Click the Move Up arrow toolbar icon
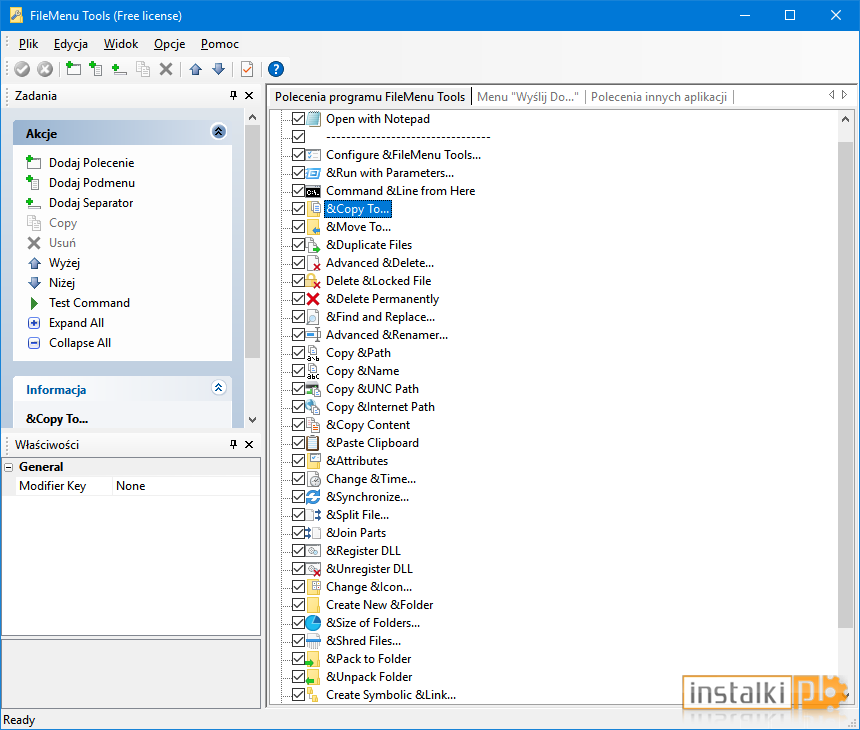The width and height of the screenshot is (860, 730). tap(196, 69)
